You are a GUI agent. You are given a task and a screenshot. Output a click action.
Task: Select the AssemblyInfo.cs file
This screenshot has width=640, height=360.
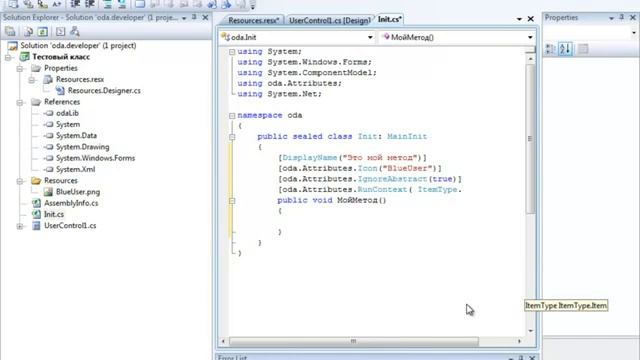[71, 203]
